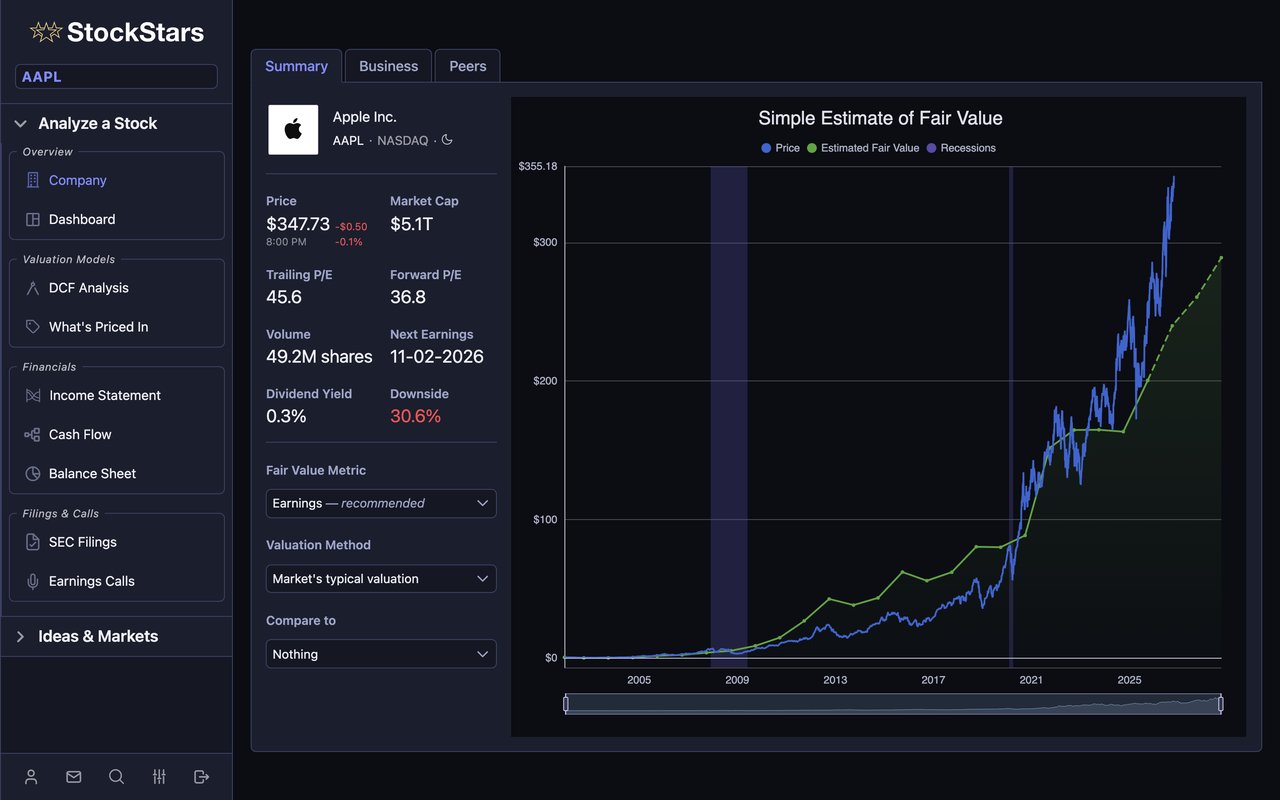This screenshot has height=800, width=1280.
Task: Toggle the Estimated Fair Value legend series
Action: click(863, 148)
